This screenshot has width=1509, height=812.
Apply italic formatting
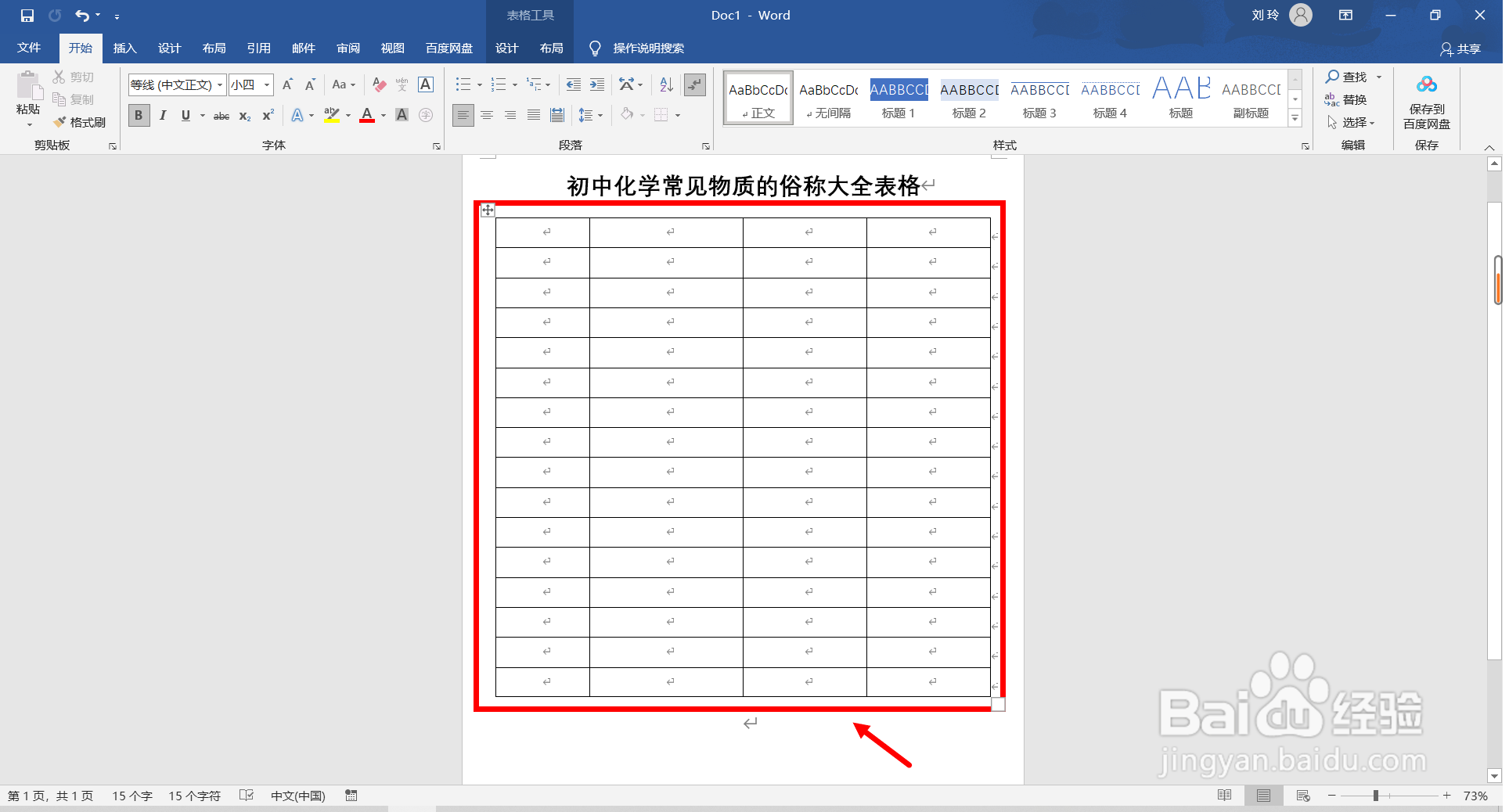point(162,115)
